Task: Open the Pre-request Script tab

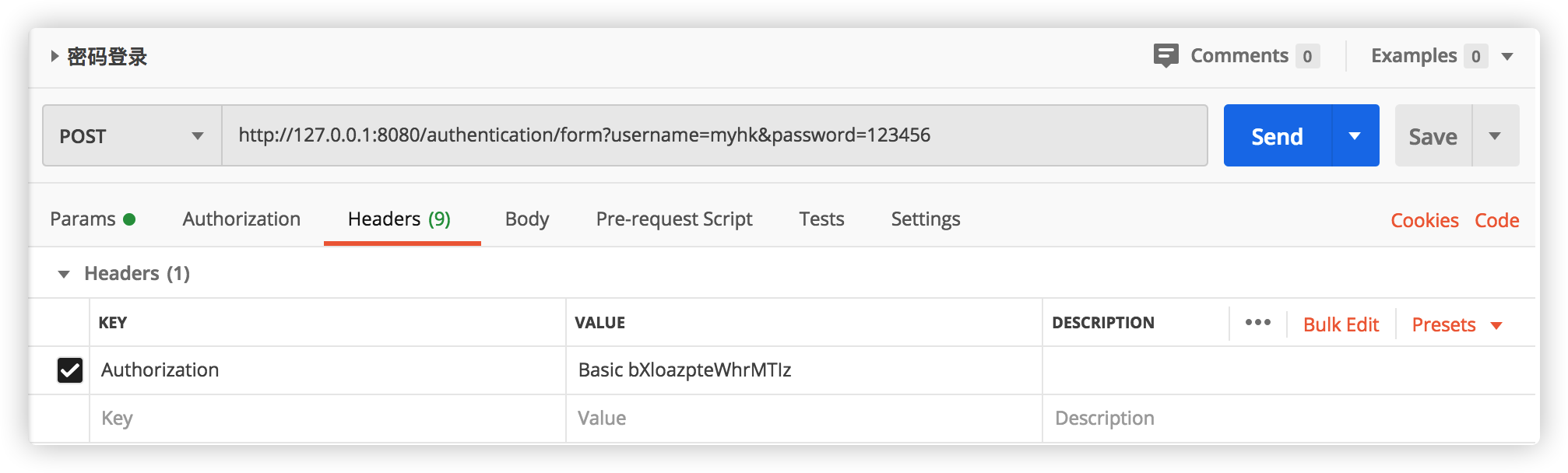Action: 674,219
